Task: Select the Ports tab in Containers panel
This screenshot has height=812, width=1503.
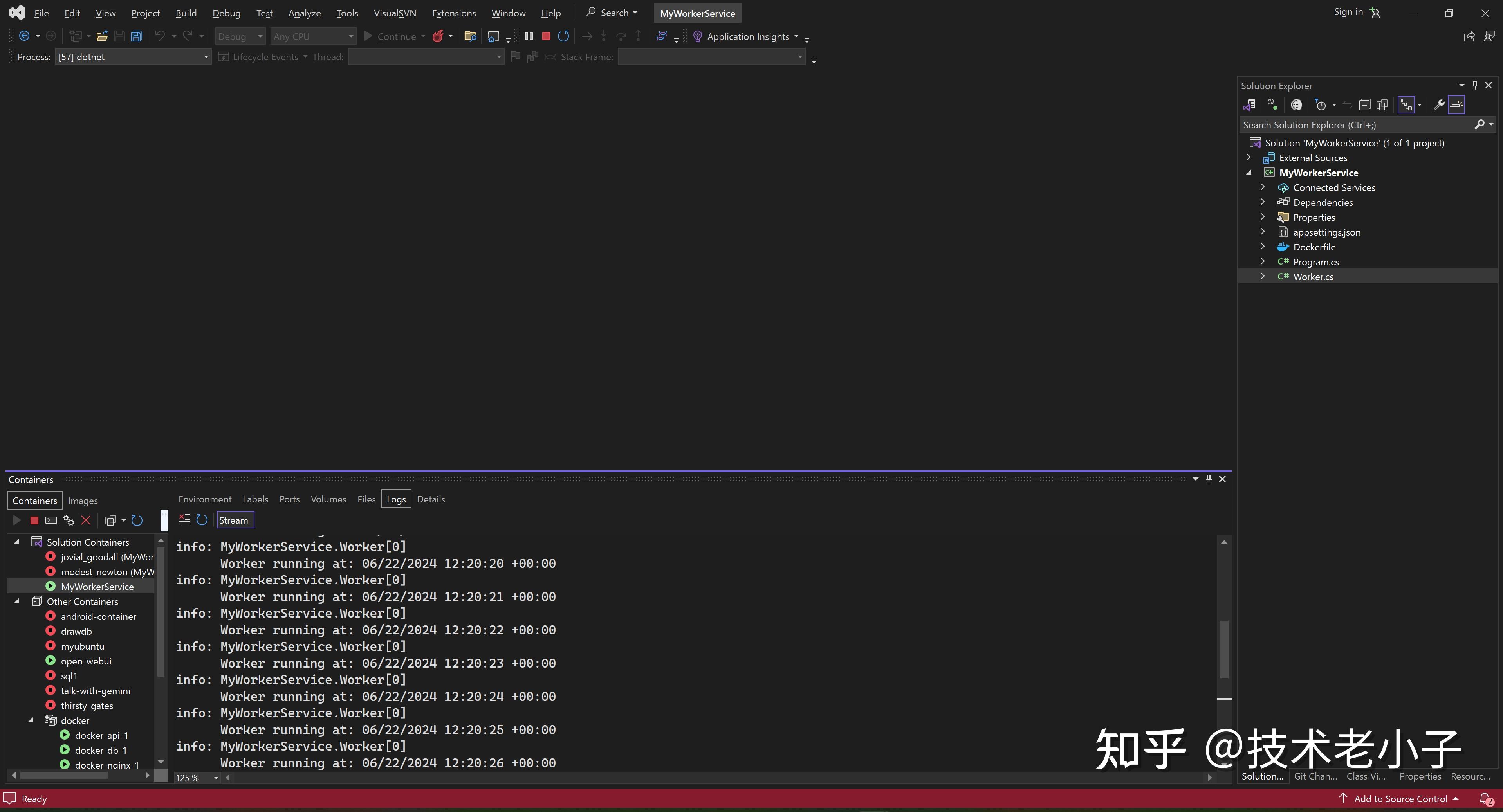Action: 289,499
